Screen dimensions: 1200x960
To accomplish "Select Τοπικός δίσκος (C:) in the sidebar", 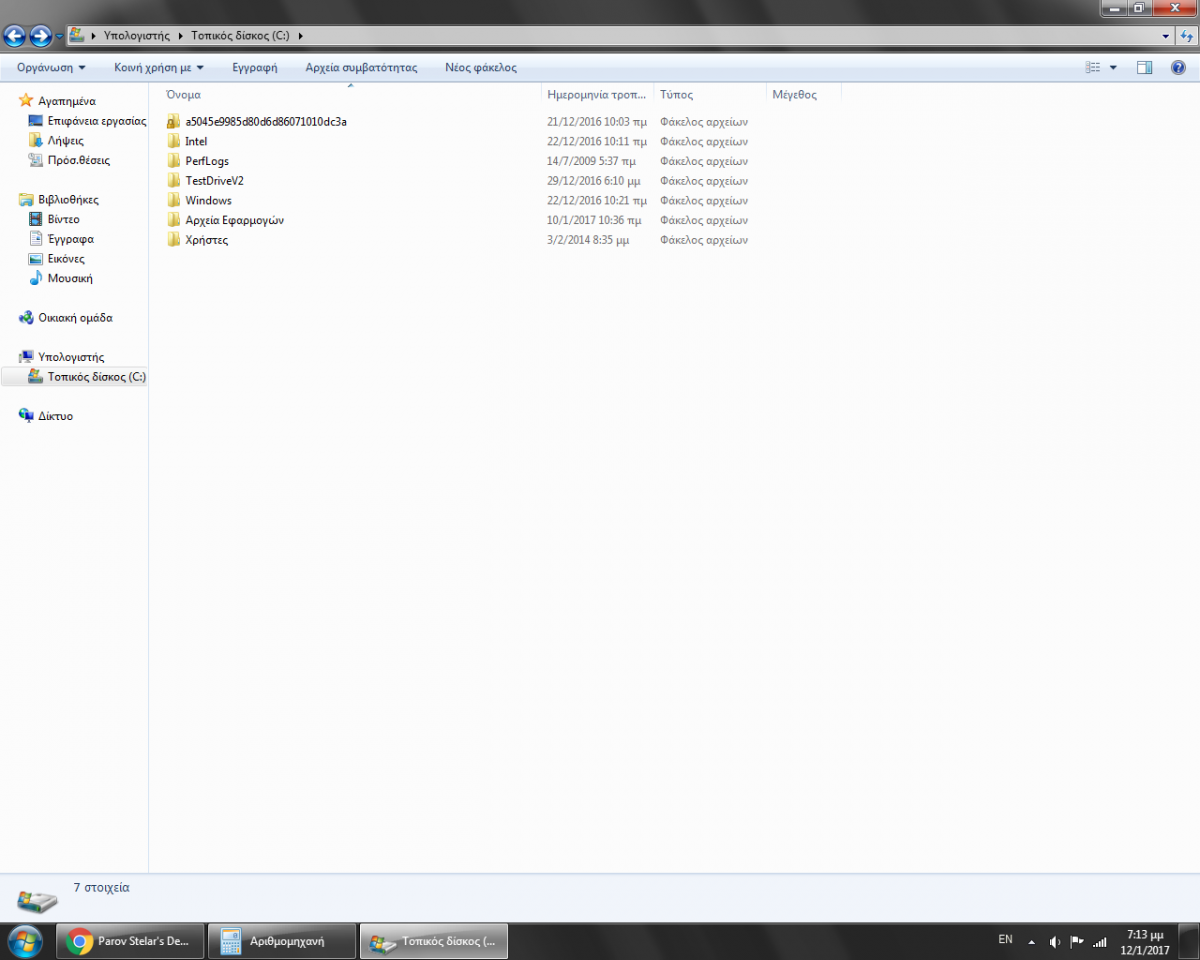I will click(x=96, y=377).
